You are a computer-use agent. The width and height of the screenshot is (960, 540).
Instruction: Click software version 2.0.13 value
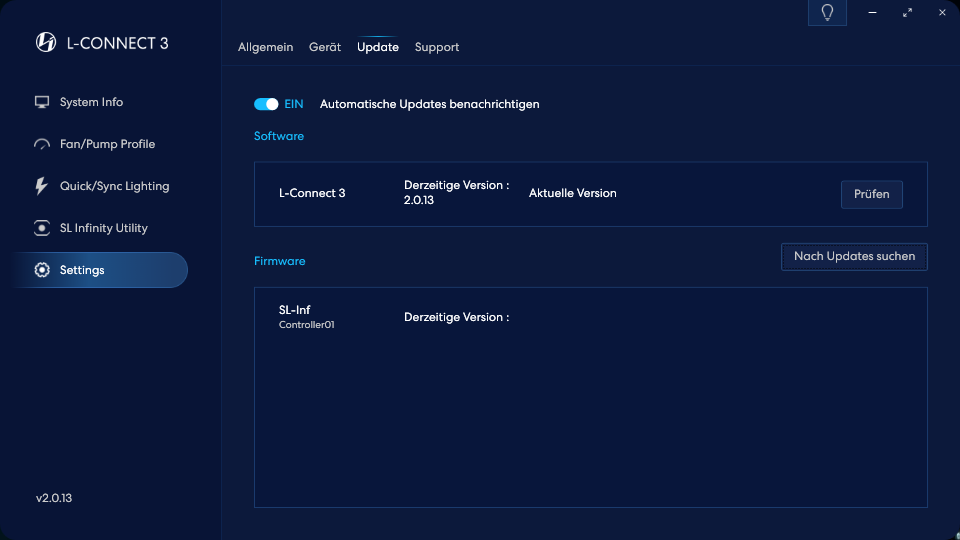pos(418,200)
